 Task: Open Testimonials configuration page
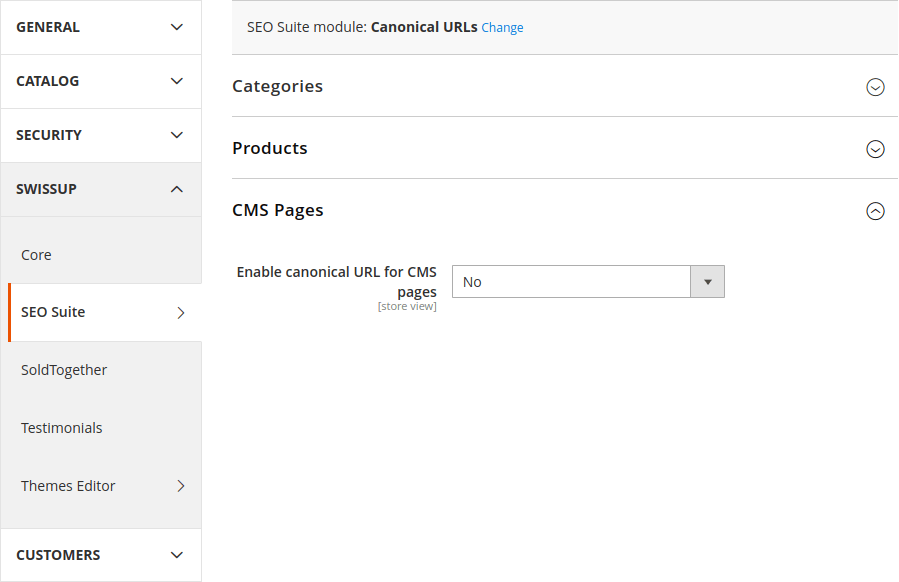coord(62,428)
